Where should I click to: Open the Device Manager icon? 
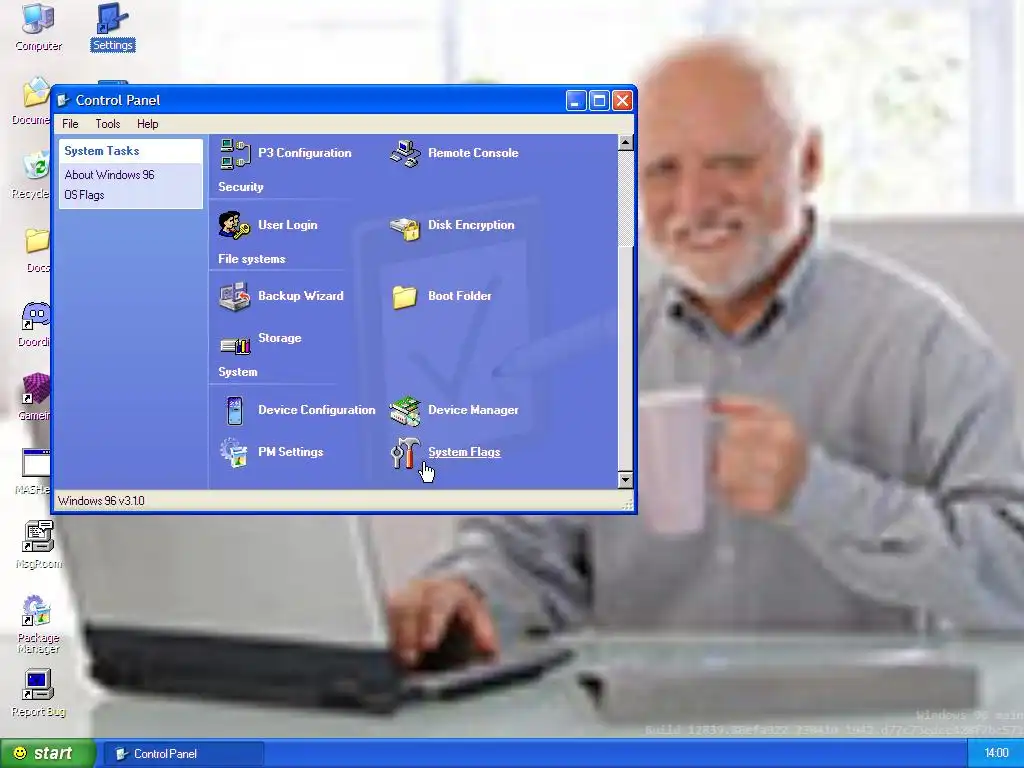coord(405,411)
